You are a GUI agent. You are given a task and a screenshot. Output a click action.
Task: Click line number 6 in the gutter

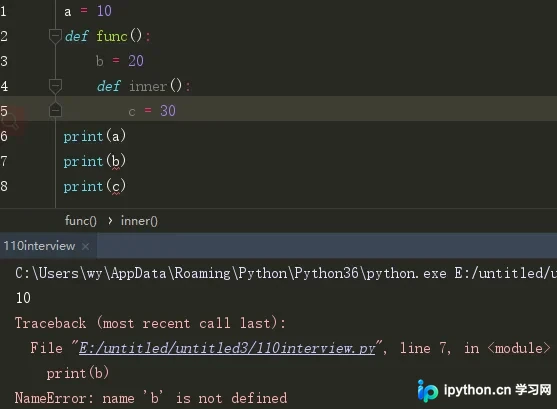click(x=4, y=136)
